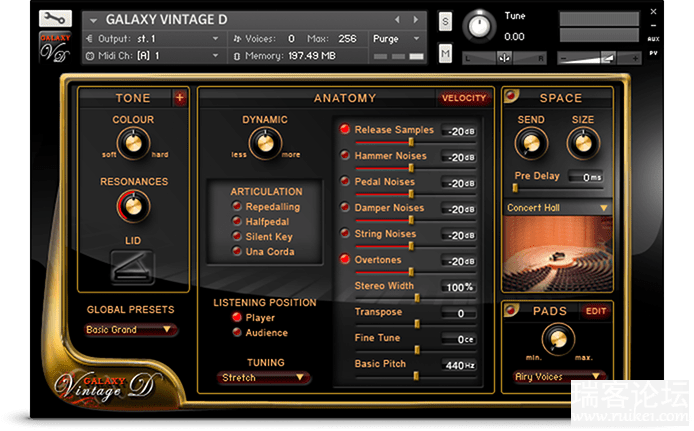This screenshot has height=431, width=694.
Task: Click the DYNAMIC knob
Action: coord(265,143)
